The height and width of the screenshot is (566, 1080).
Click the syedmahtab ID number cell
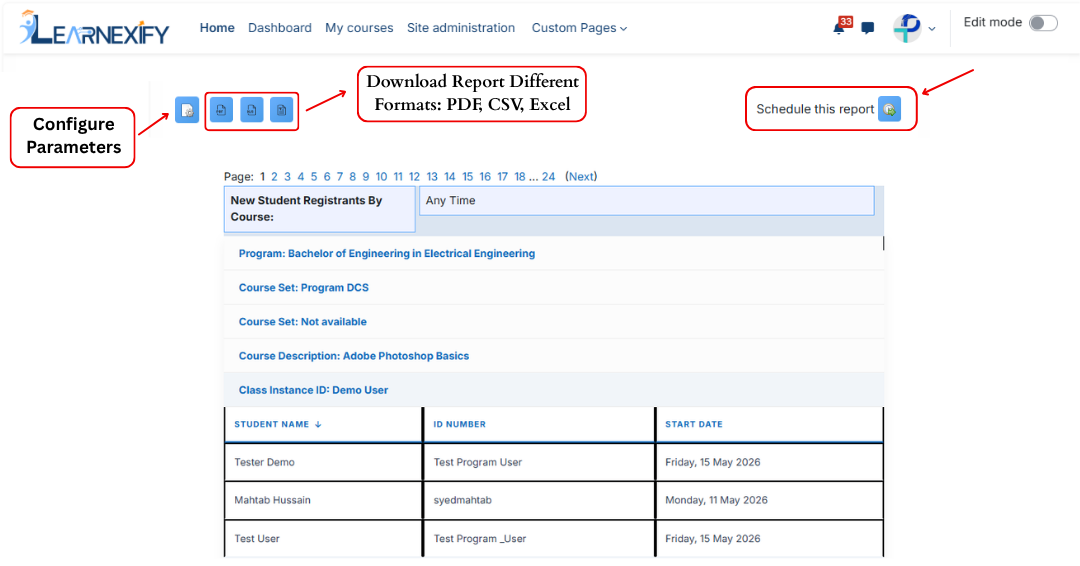point(539,500)
